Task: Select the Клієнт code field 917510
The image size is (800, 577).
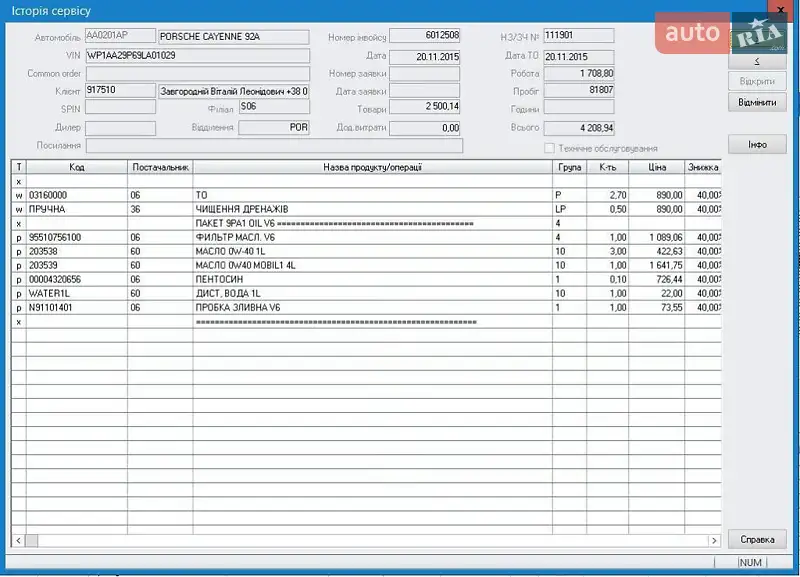Action: coord(120,91)
